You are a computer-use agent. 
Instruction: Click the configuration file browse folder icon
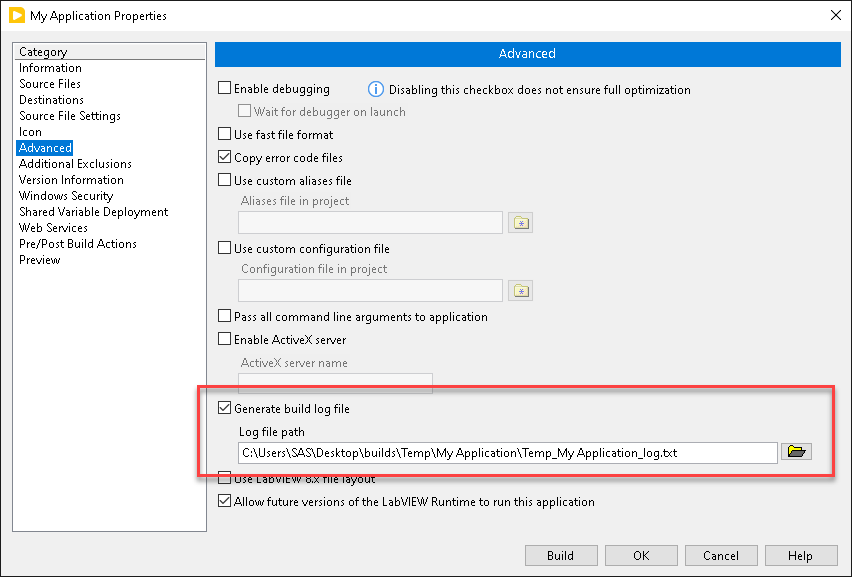[x=521, y=291]
